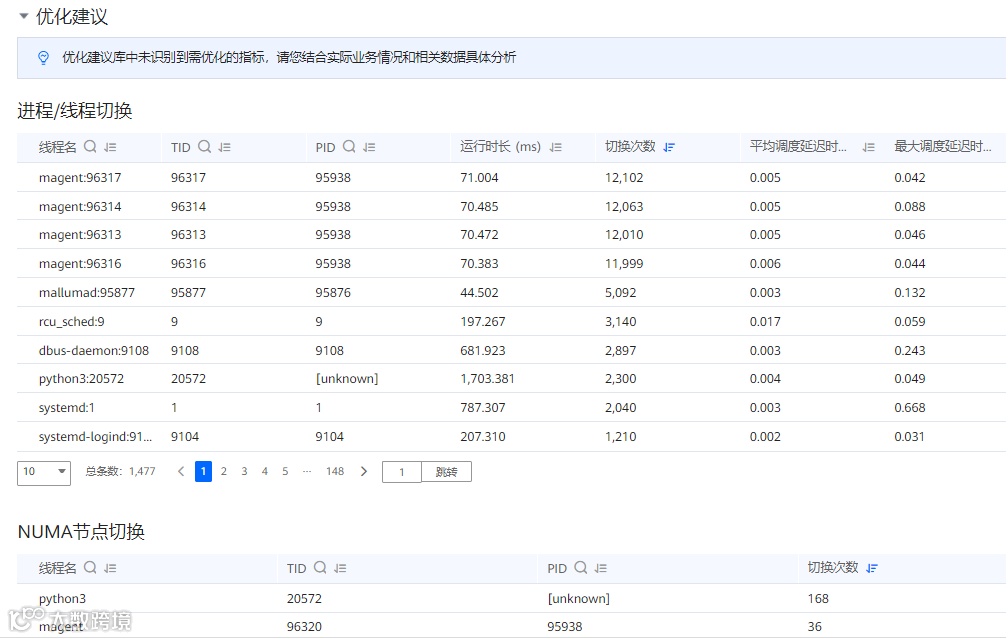Screen dimensions: 1008x639
Task: Sort by 运行时长 (ms) column
Action: coord(556,147)
